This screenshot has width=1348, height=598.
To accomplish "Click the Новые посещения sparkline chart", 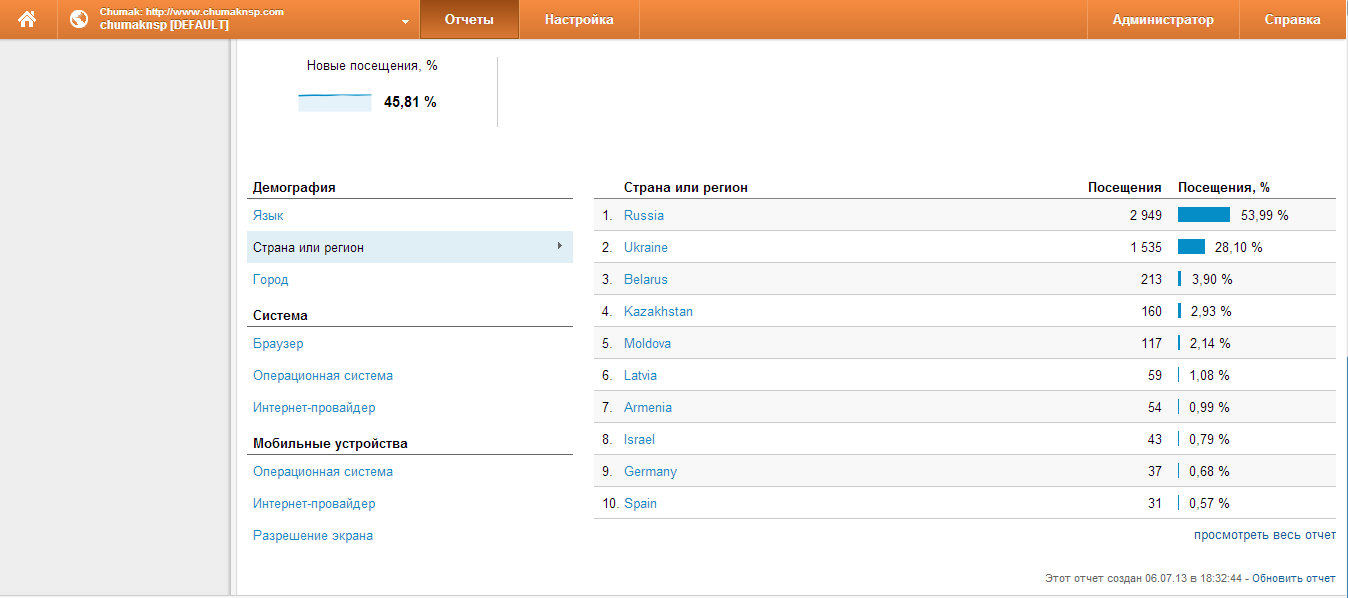I will [335, 102].
